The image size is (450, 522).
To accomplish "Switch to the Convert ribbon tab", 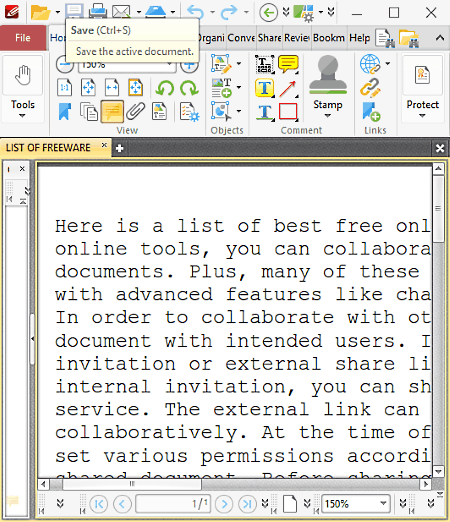I will [x=241, y=38].
